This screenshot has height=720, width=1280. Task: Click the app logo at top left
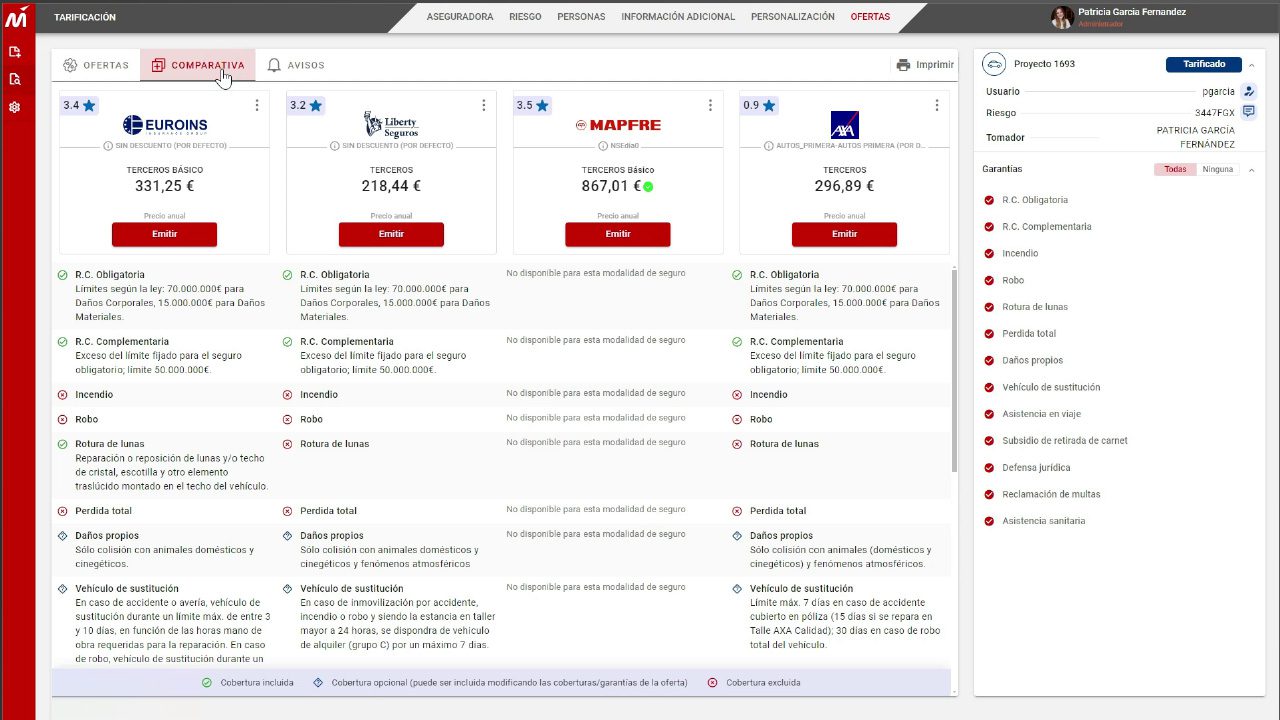16,16
